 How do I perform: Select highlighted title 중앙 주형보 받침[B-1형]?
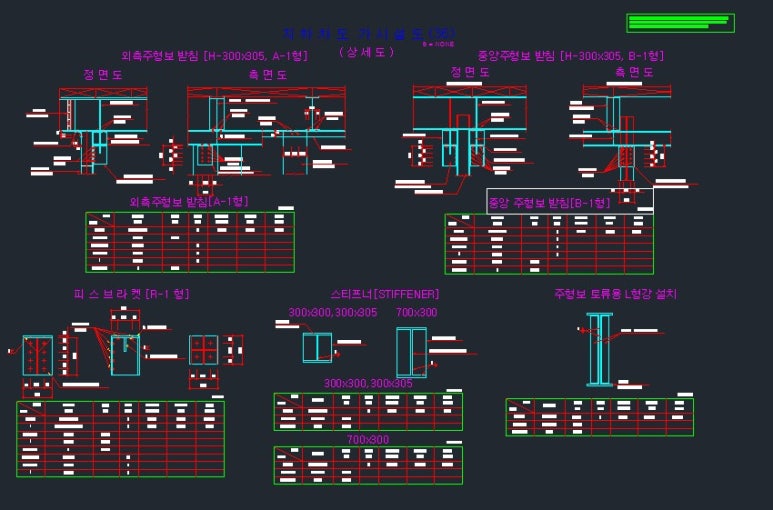point(549,203)
